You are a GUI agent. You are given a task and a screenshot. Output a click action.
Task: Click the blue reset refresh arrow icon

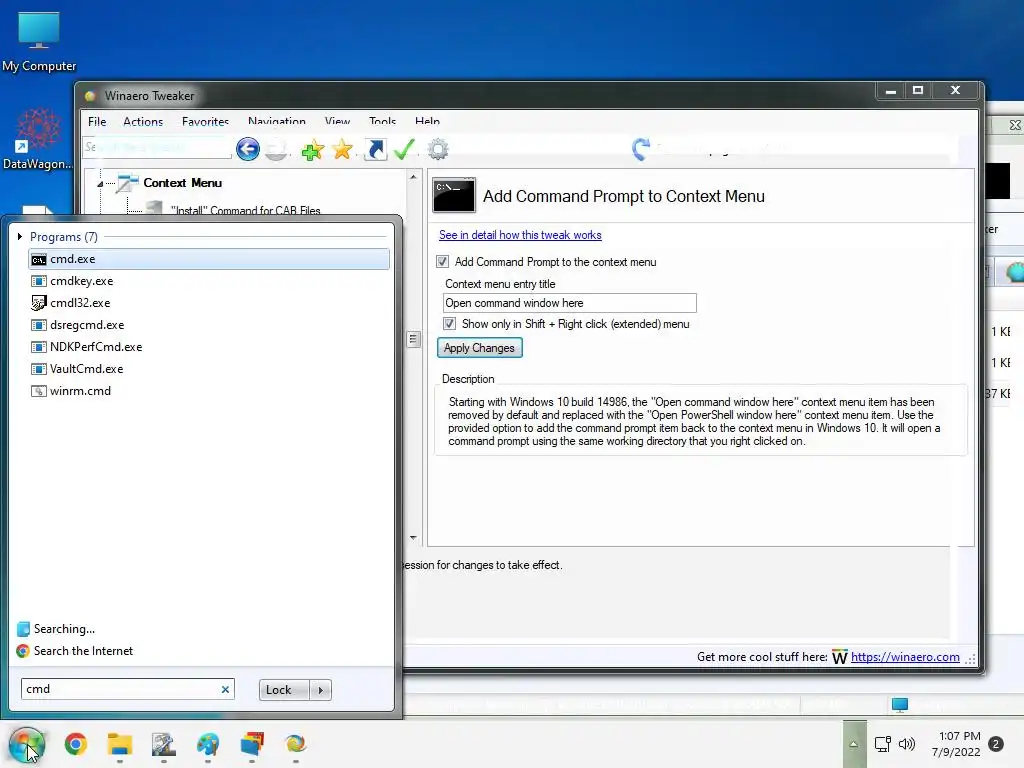[641, 150]
